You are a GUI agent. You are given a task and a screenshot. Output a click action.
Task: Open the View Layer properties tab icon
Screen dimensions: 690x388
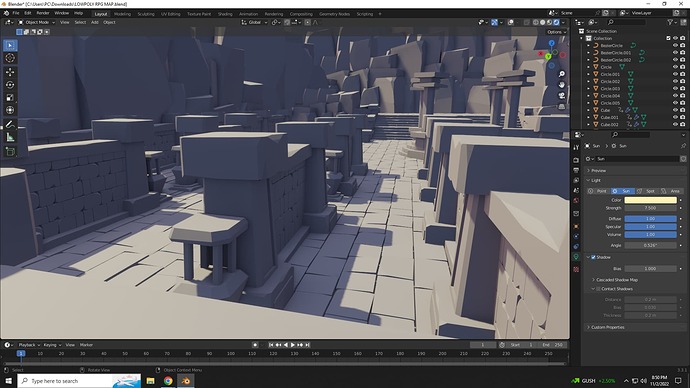[x=576, y=180]
